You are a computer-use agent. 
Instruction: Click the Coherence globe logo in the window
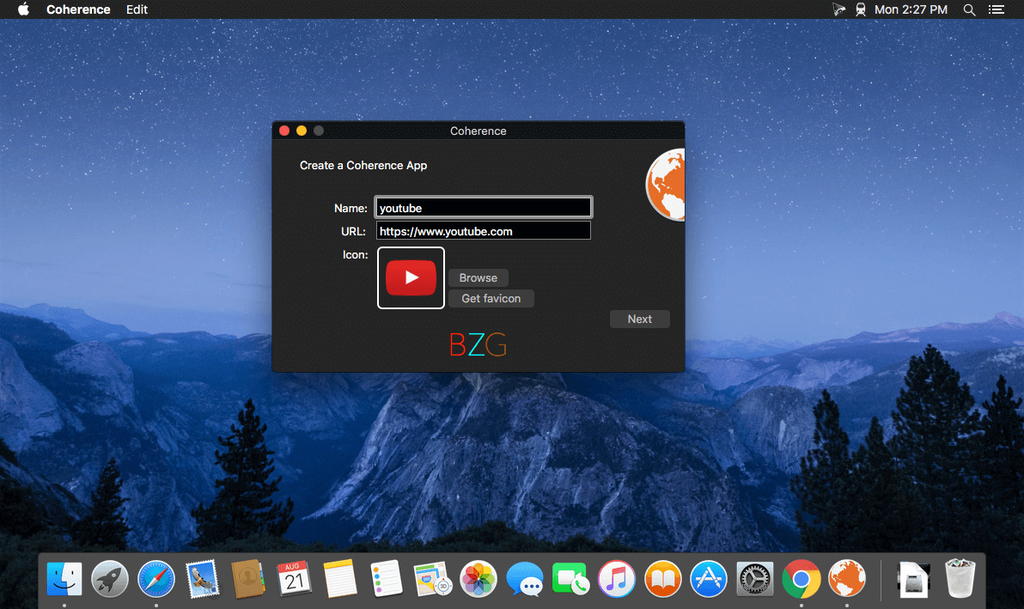click(667, 185)
